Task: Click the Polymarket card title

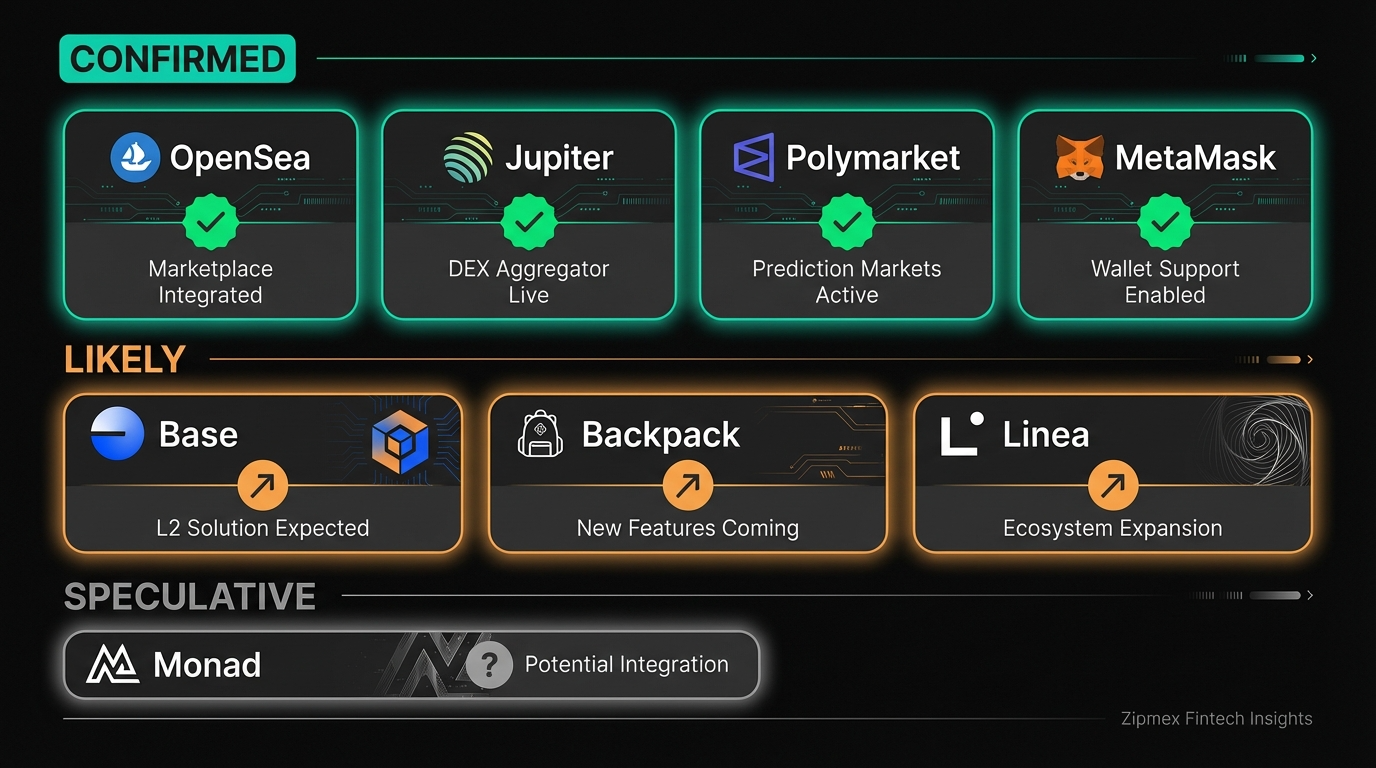Action: click(x=873, y=157)
